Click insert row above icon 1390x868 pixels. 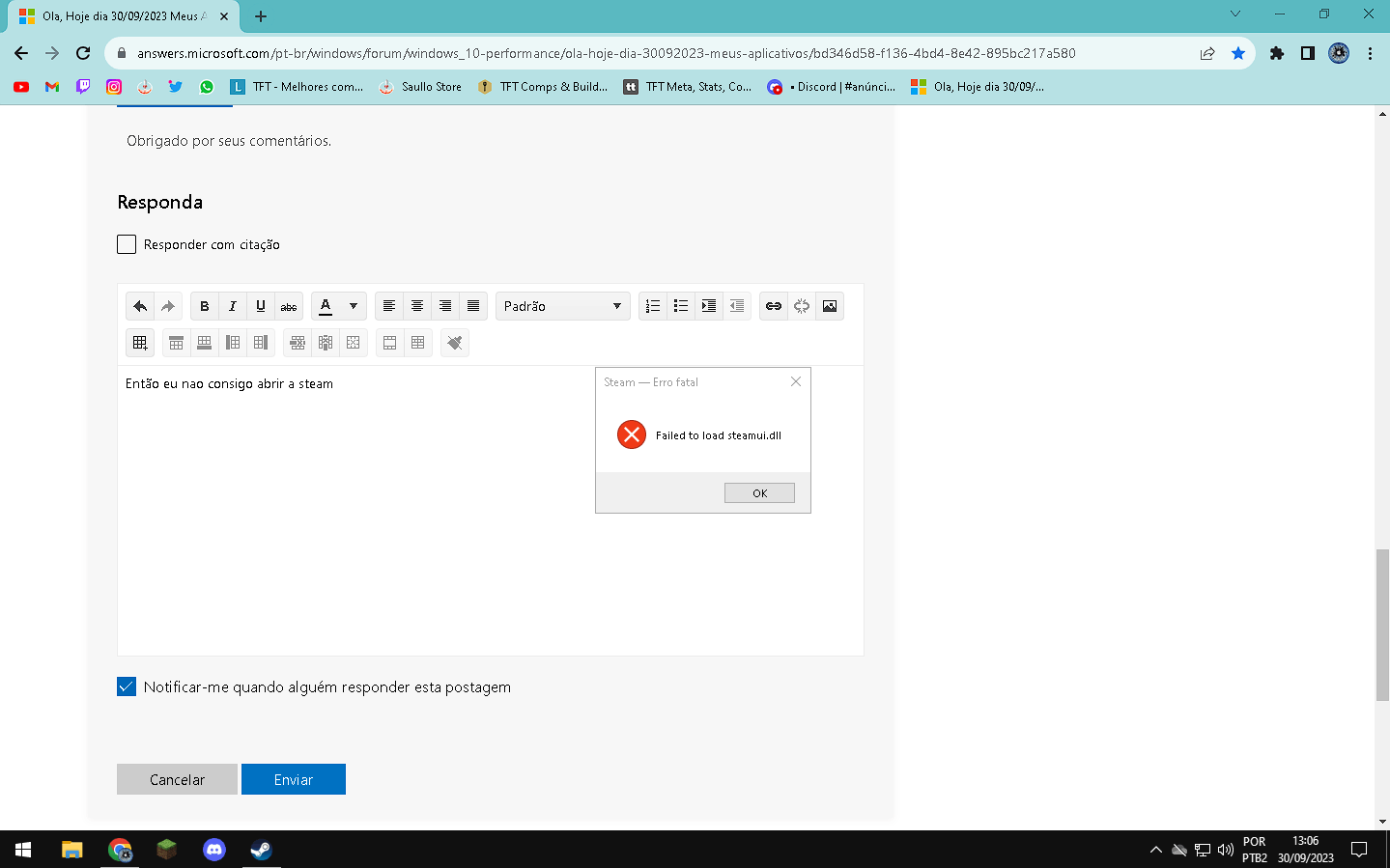(x=177, y=343)
